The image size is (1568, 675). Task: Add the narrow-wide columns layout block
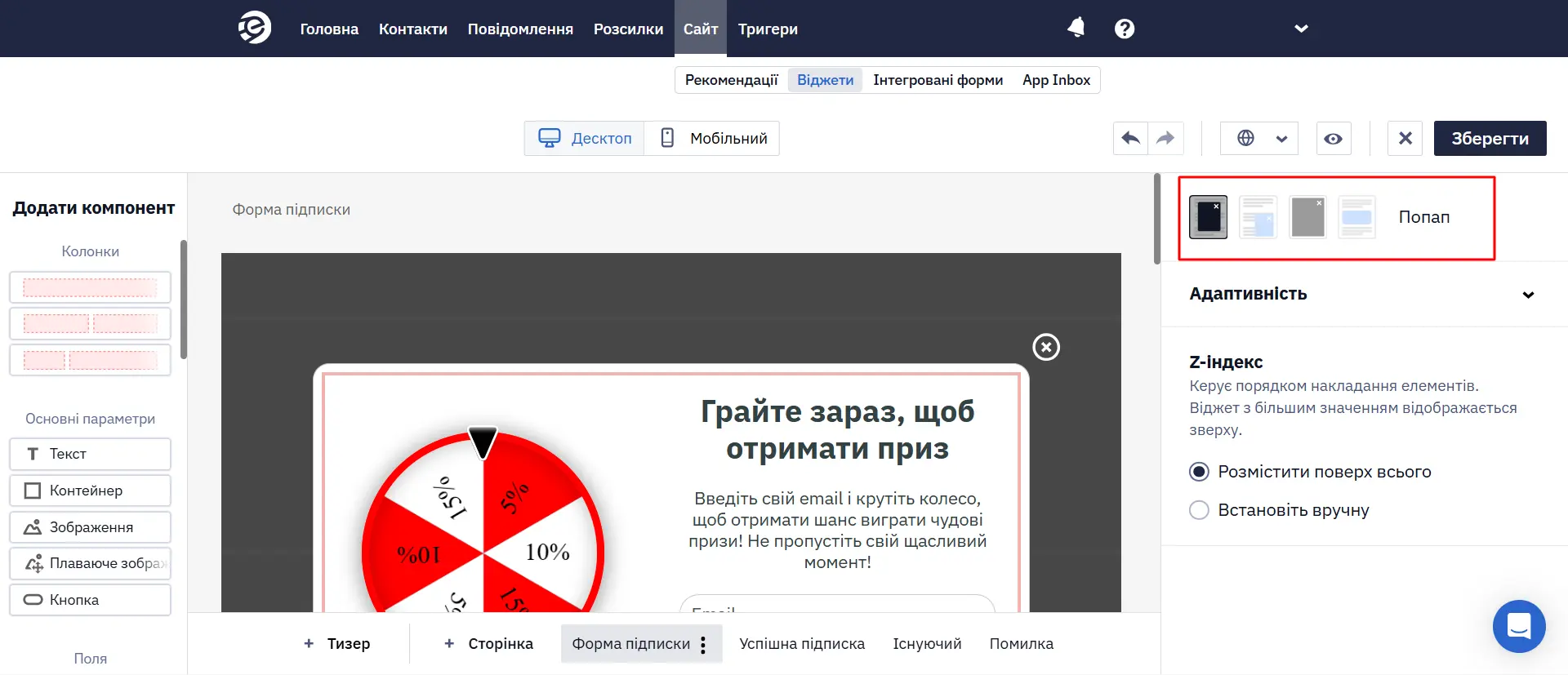click(90, 360)
